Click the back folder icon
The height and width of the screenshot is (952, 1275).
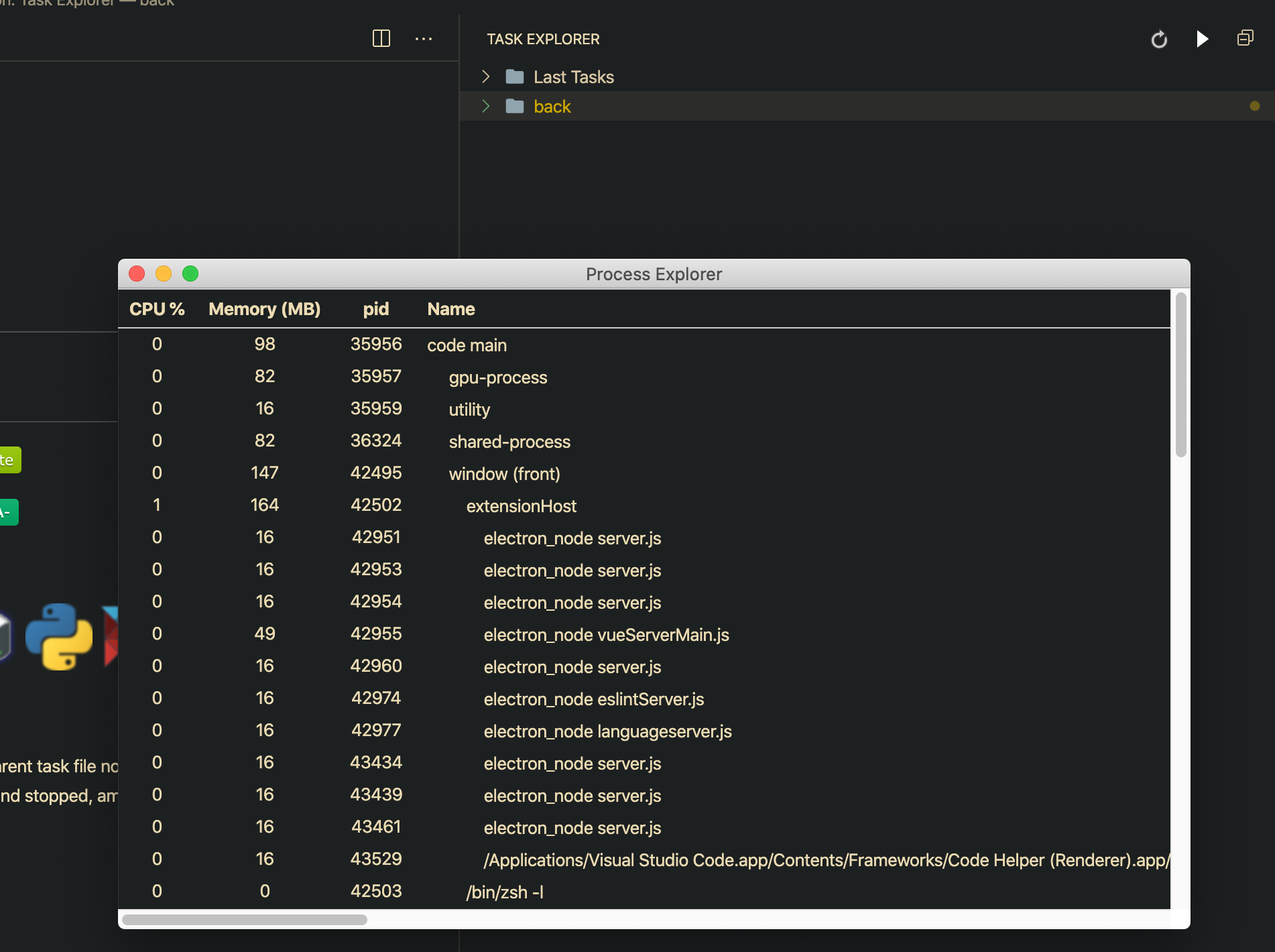pyautogui.click(x=515, y=106)
